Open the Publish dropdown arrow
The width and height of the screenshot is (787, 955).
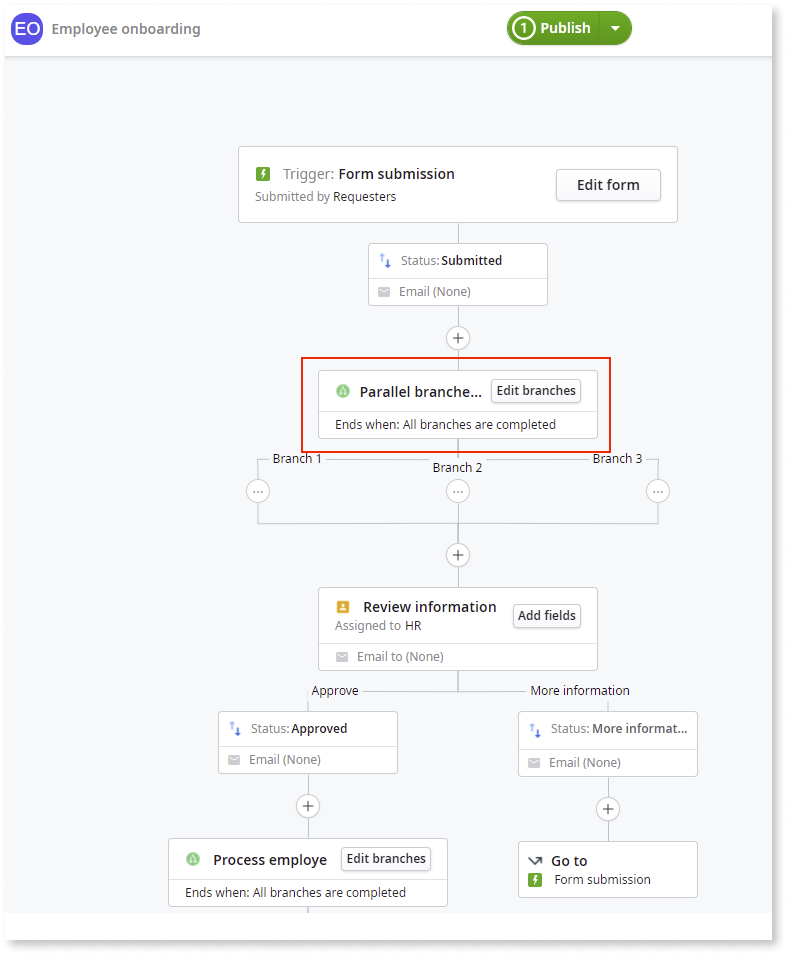pos(615,28)
